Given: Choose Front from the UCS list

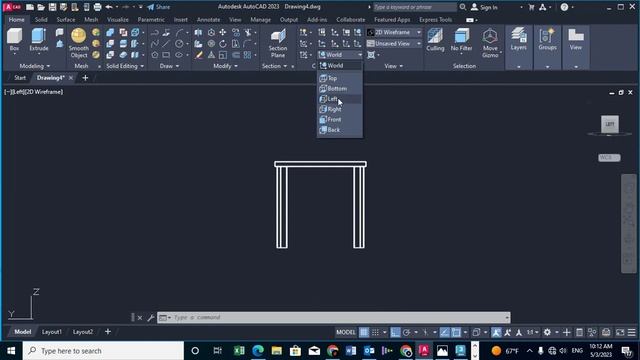Looking at the screenshot, I should pos(340,120).
